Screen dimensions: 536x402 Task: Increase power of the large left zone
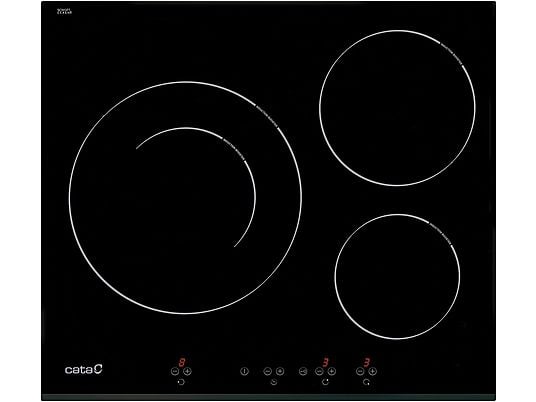(187, 371)
